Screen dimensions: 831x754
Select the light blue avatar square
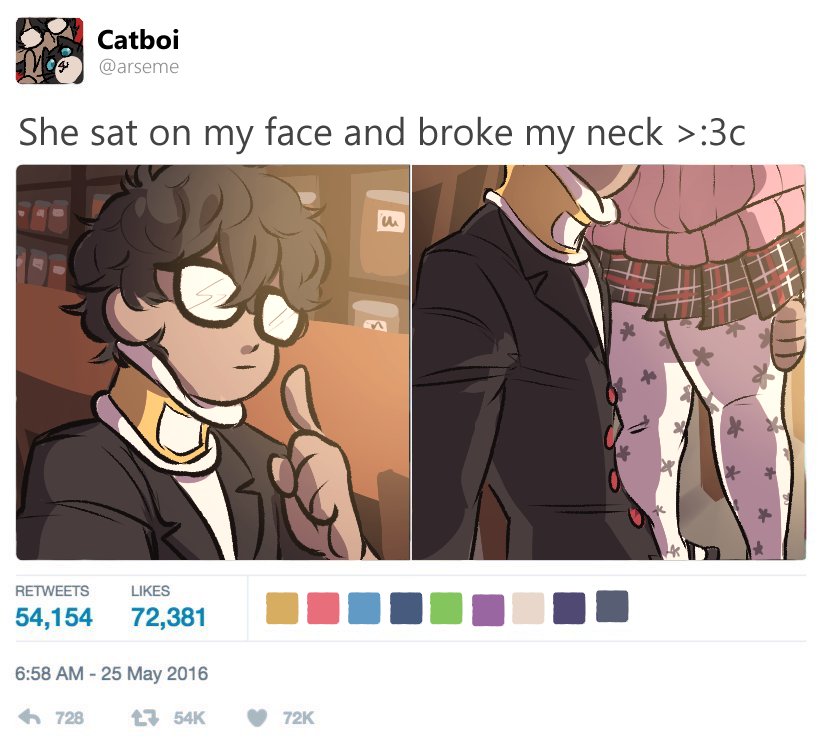coord(364,608)
